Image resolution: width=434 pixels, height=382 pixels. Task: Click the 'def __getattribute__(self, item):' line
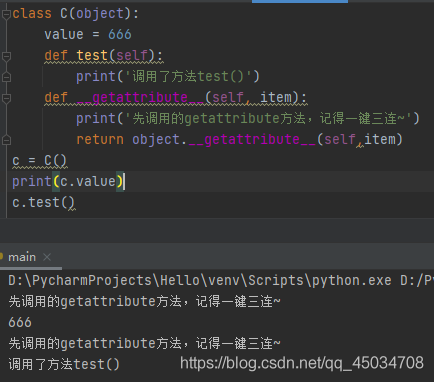click(x=176, y=98)
